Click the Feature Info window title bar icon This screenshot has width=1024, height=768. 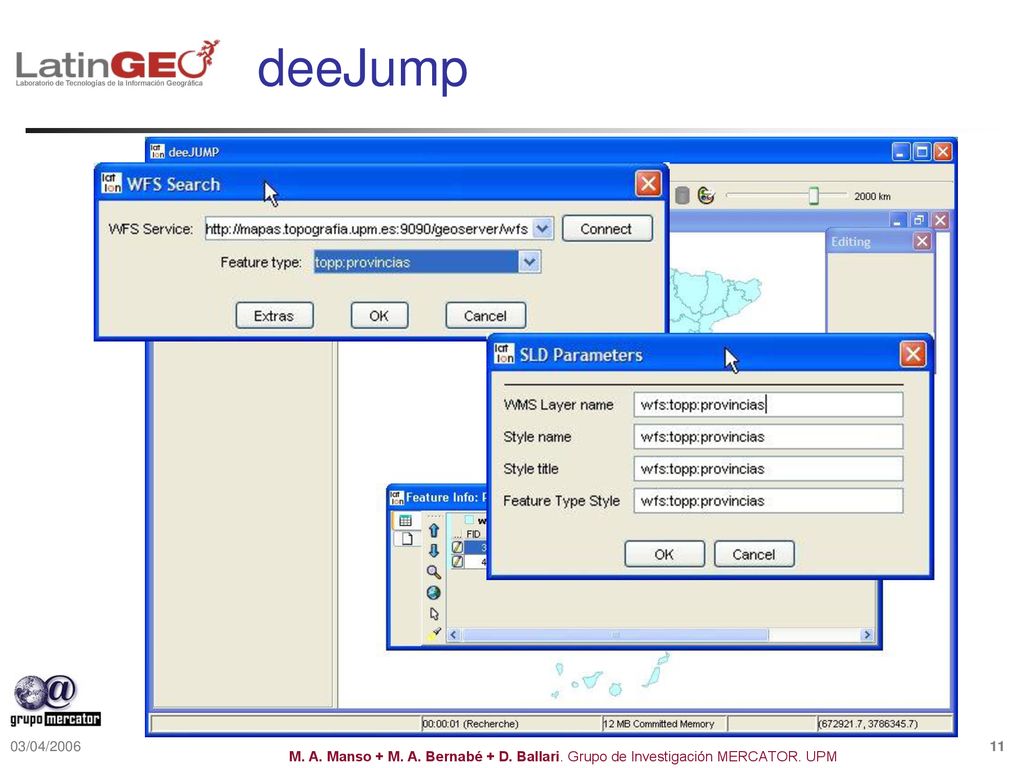(397, 498)
